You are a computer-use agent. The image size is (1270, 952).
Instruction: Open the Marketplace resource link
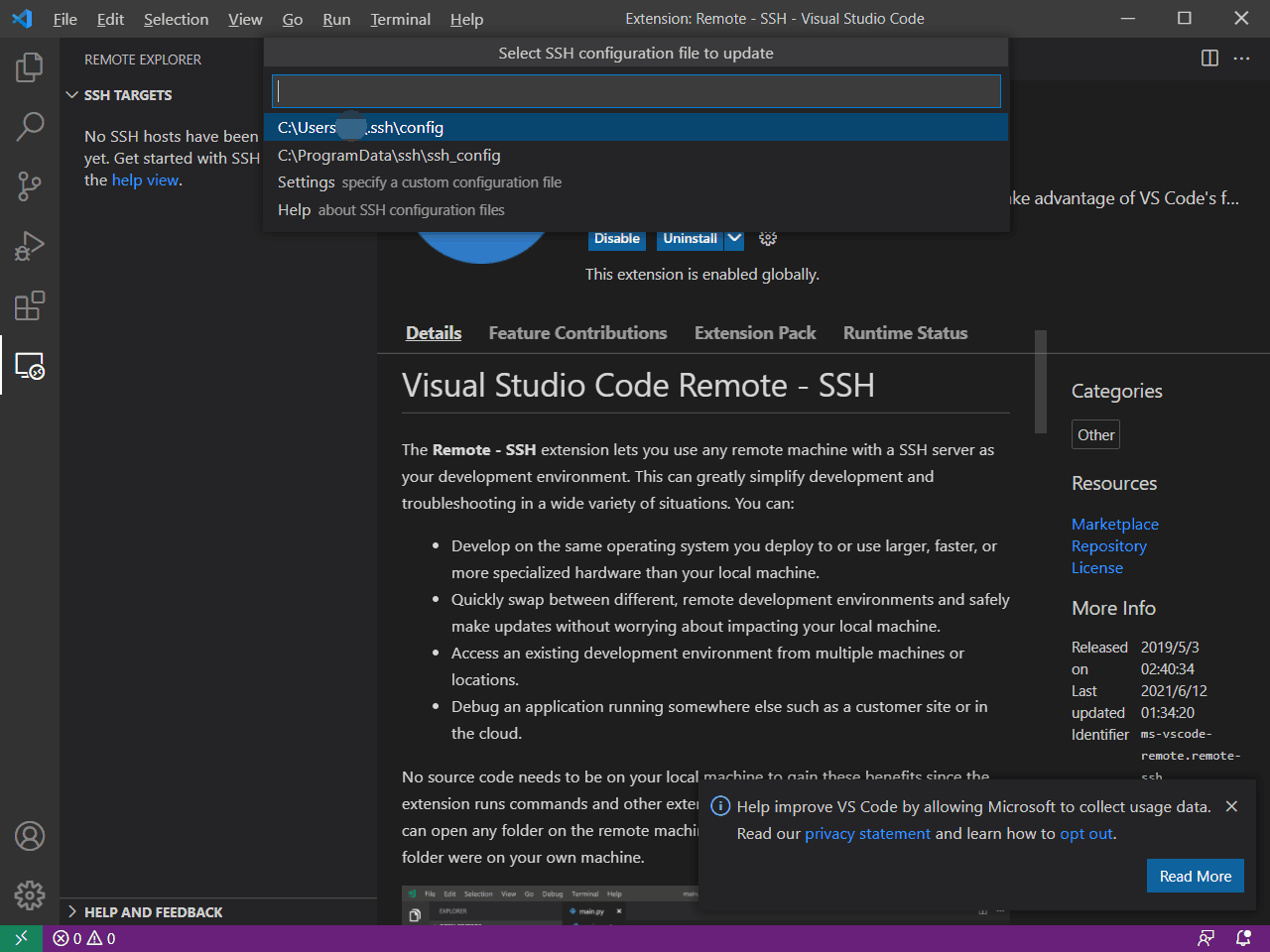1115,524
